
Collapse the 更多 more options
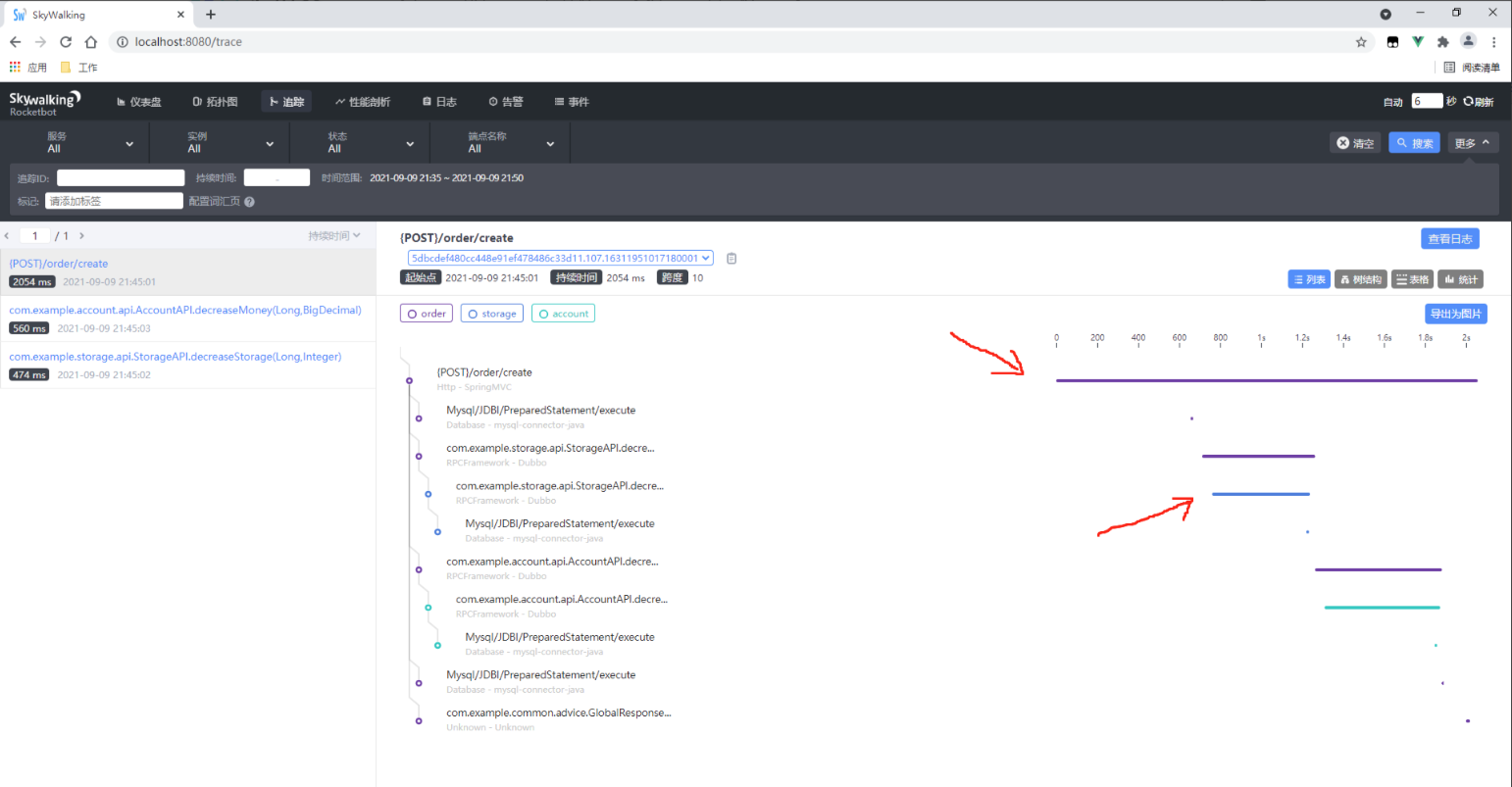coord(1473,143)
